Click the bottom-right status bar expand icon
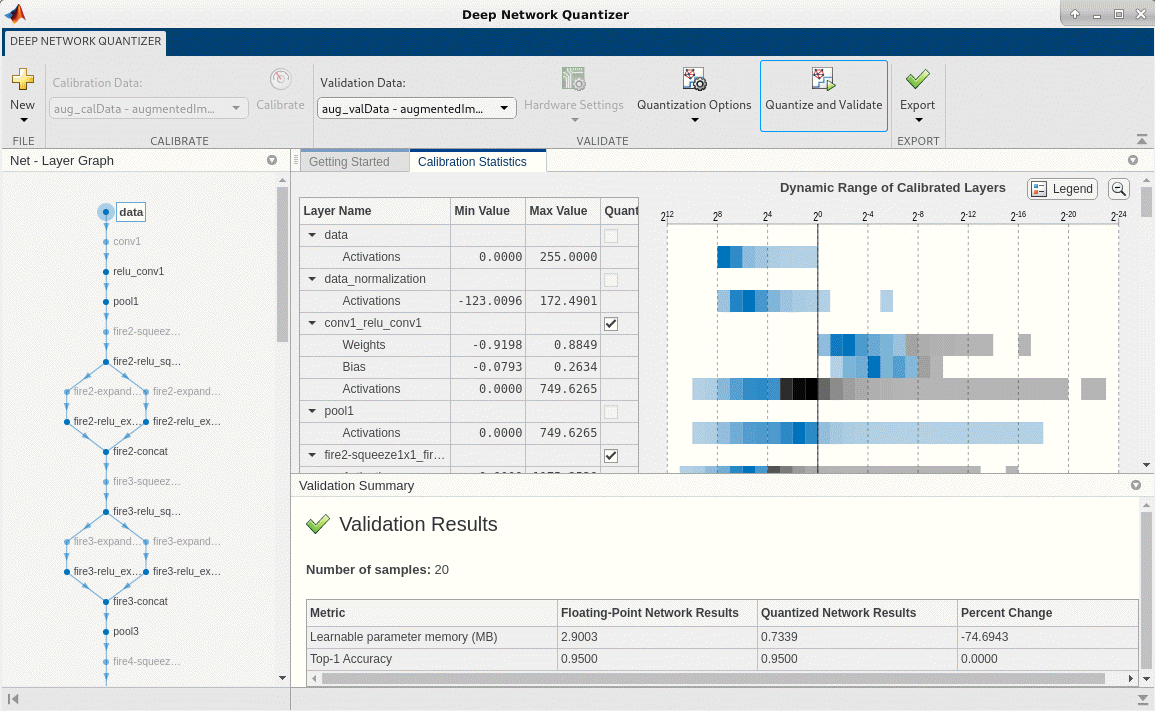The height and width of the screenshot is (711, 1155). point(1142,698)
